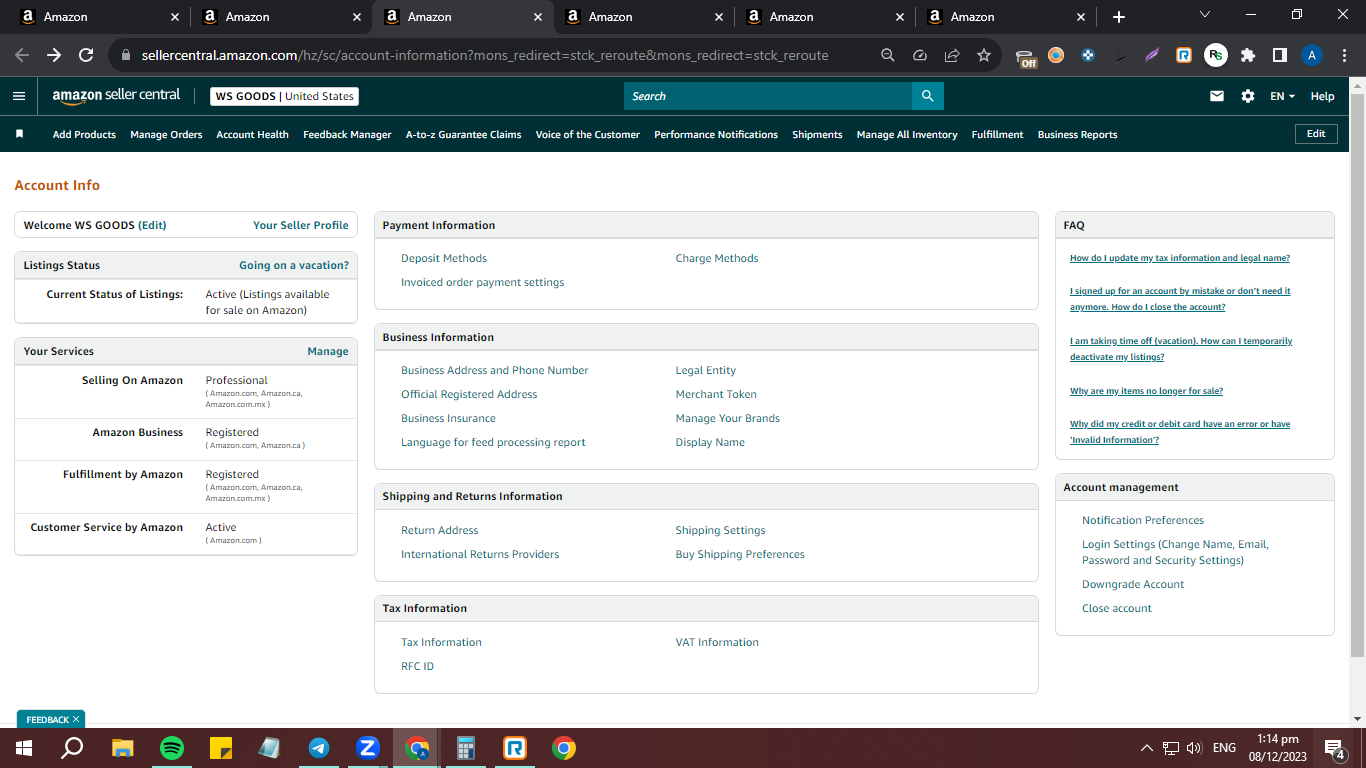The width and height of the screenshot is (1366, 768).
Task: Click the purple feather extension icon
Action: click(x=1152, y=55)
